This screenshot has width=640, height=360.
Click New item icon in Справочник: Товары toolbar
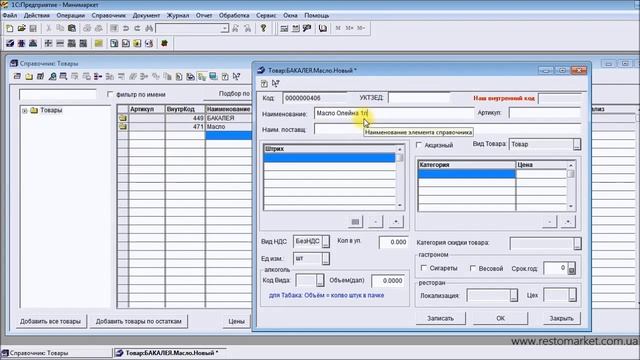[17, 76]
